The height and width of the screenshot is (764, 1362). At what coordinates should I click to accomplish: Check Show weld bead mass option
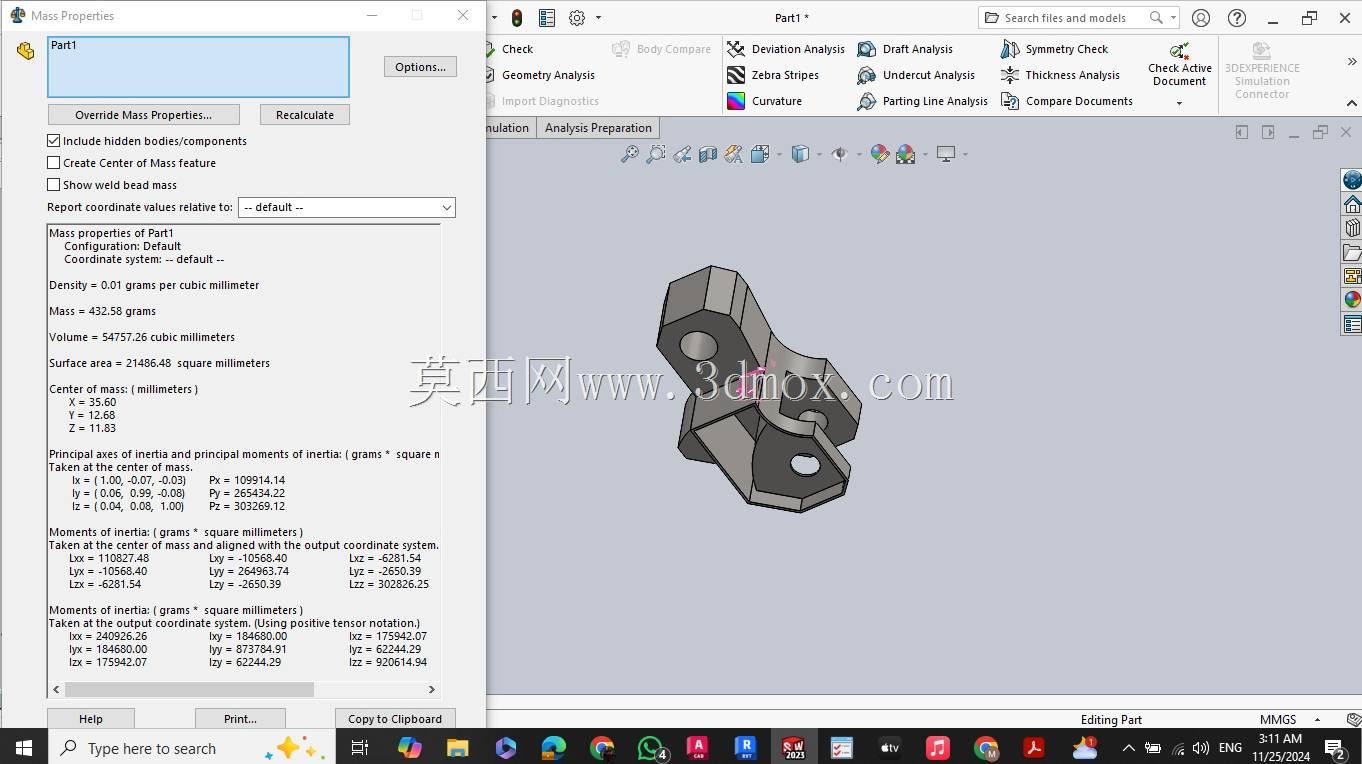coord(54,185)
